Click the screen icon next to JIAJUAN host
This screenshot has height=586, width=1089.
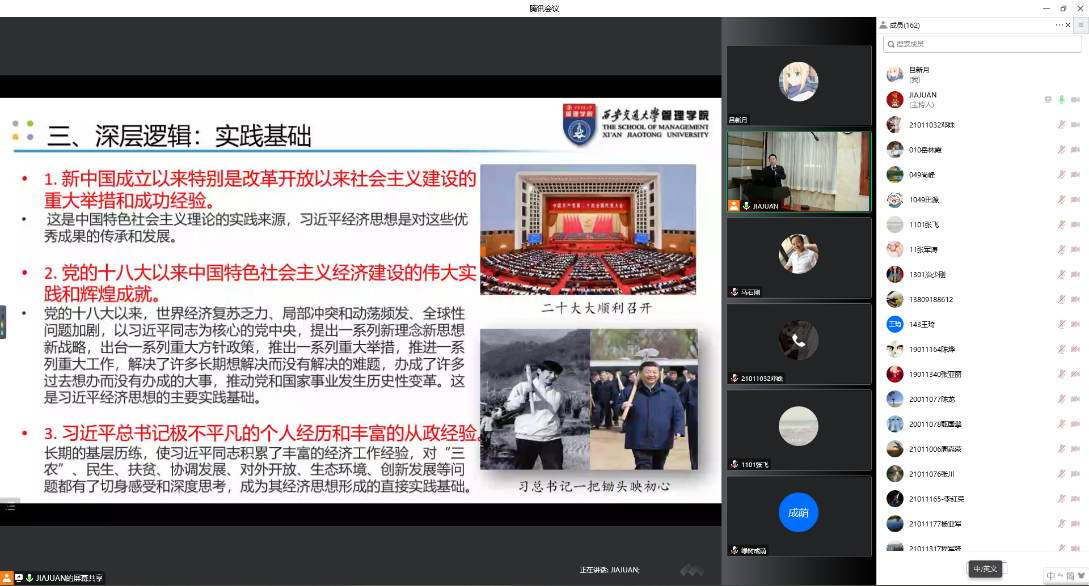[x=1047, y=99]
